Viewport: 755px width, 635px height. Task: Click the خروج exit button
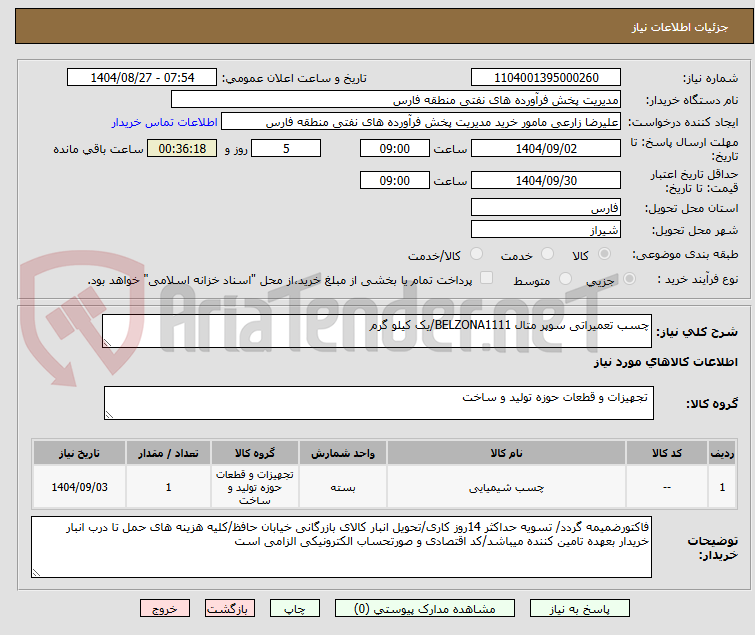(165, 609)
